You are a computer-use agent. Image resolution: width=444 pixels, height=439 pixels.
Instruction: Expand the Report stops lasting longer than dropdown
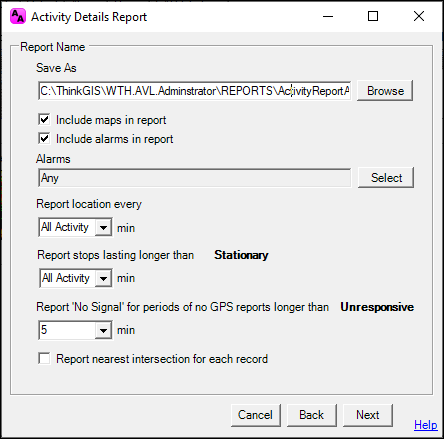click(103, 278)
